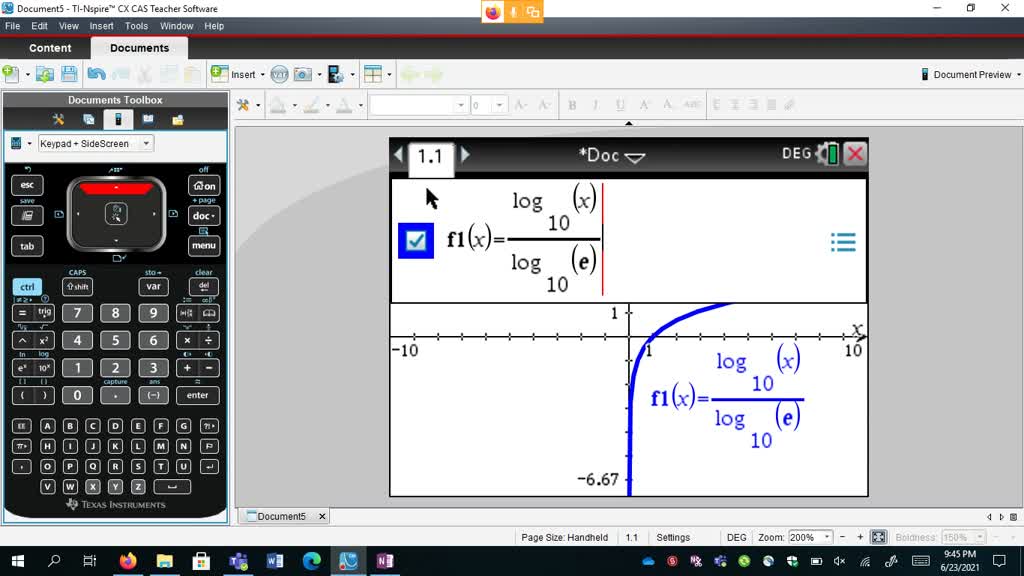Screen dimensions: 1024x576
Task: Toggle the ctrl key on the keypad
Action: click(27, 287)
